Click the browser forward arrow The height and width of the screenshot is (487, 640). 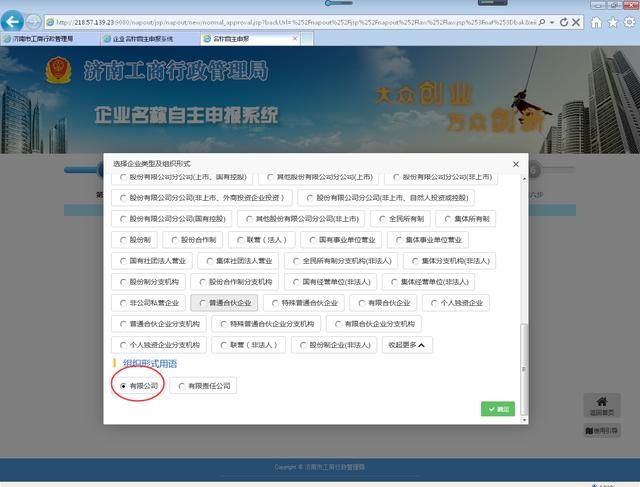(x=33, y=22)
